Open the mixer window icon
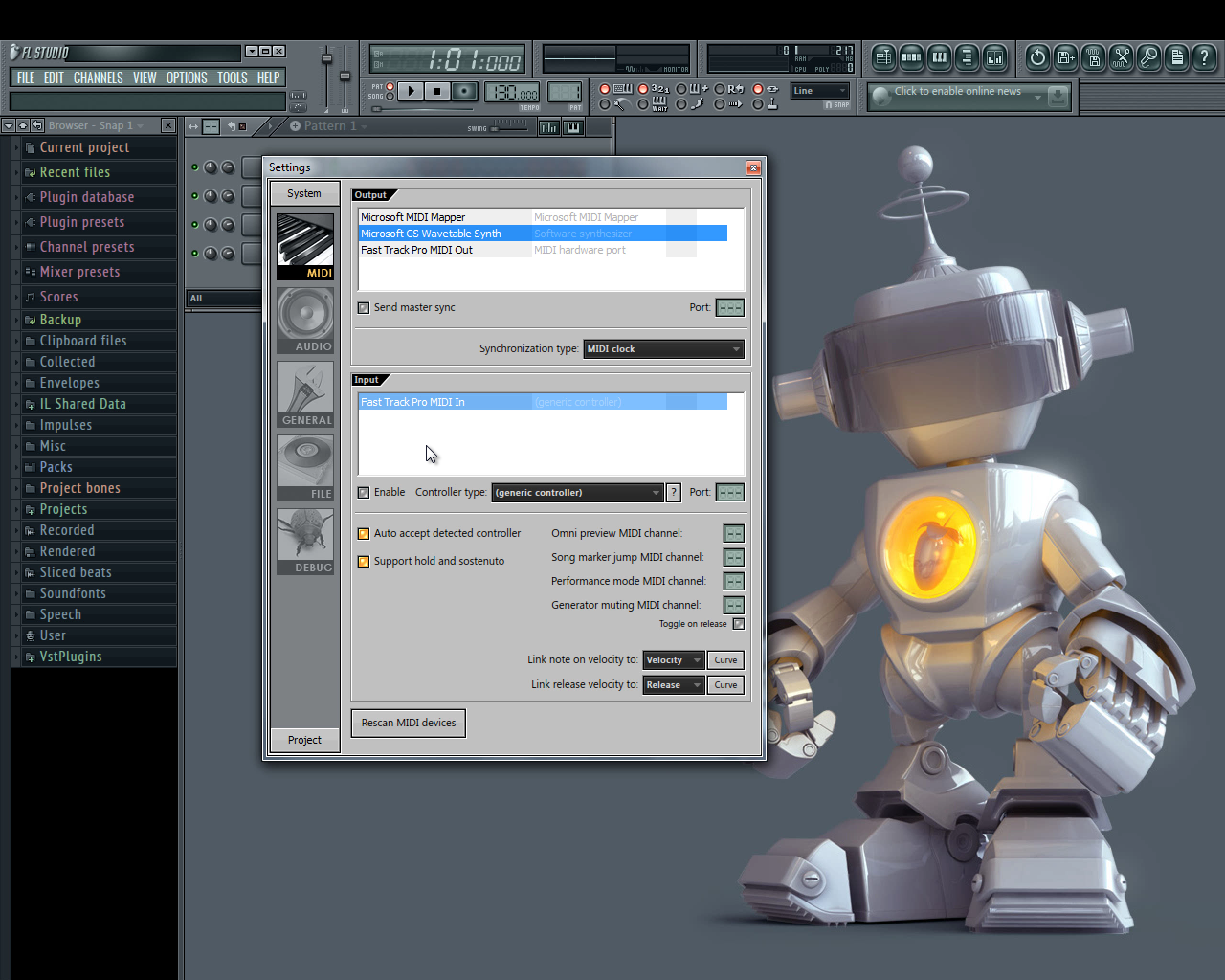This screenshot has height=980, width=1225. click(994, 58)
